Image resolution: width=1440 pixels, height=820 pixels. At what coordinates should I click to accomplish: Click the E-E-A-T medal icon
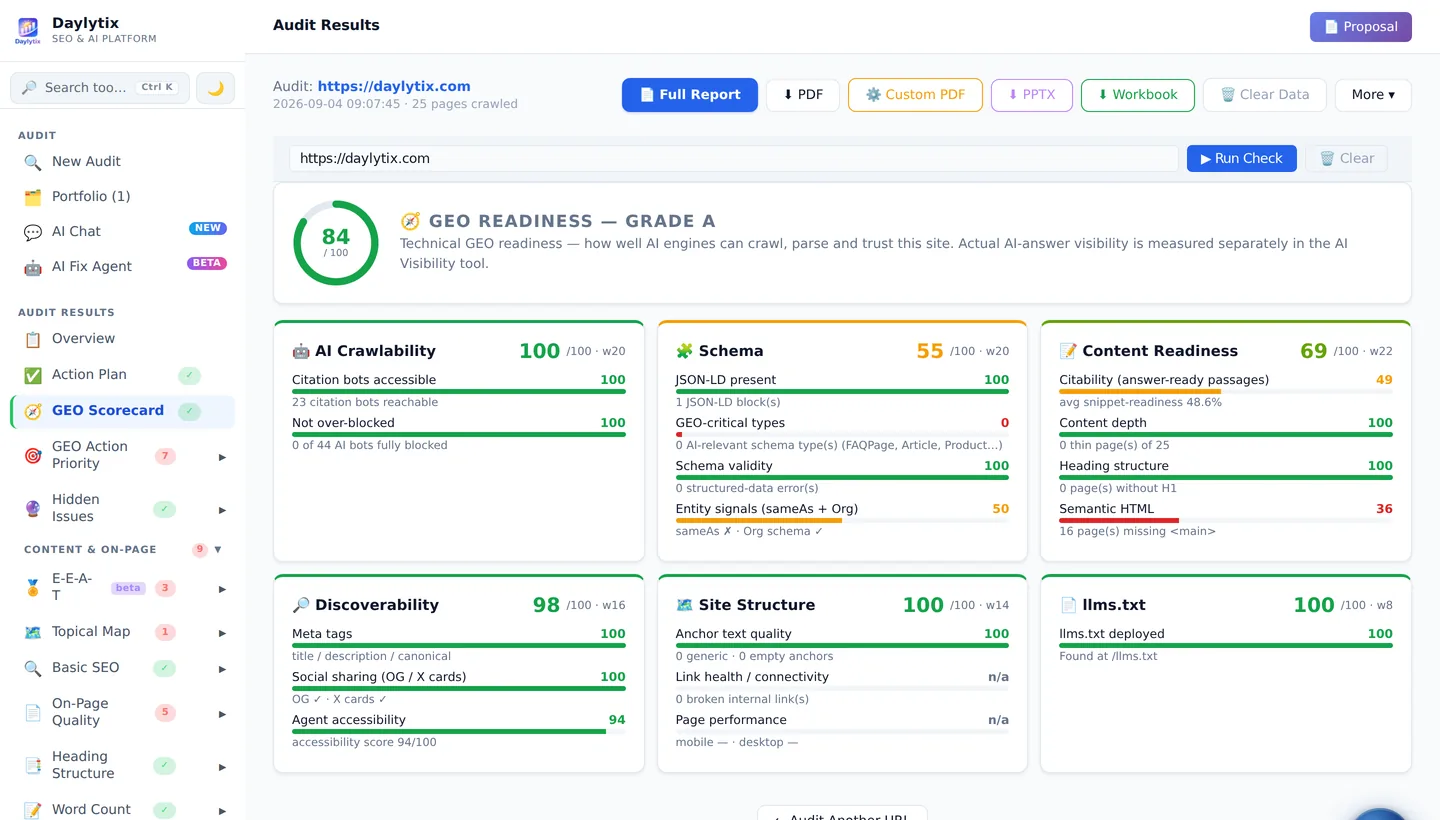[33, 588]
